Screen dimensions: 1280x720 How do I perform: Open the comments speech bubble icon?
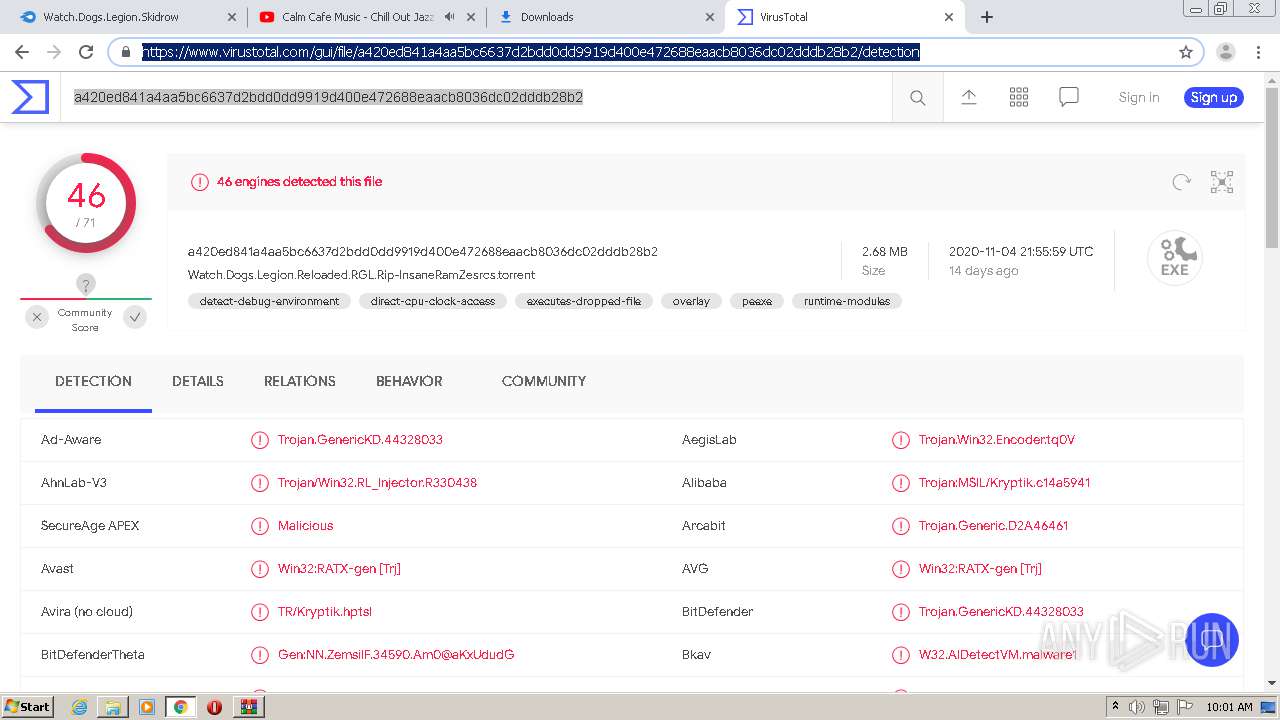pos(1069,97)
